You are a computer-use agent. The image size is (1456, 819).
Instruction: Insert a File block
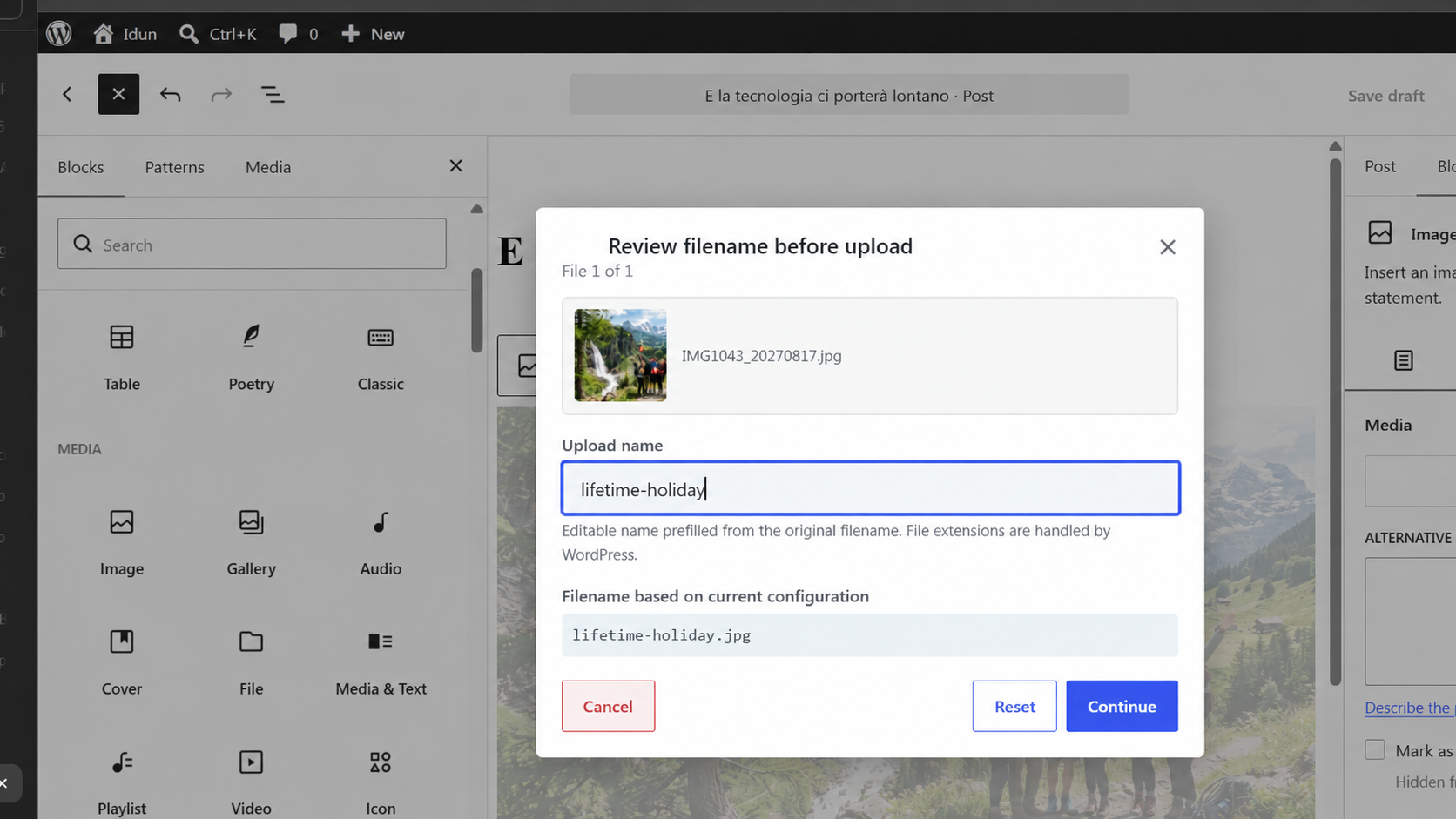(x=251, y=663)
